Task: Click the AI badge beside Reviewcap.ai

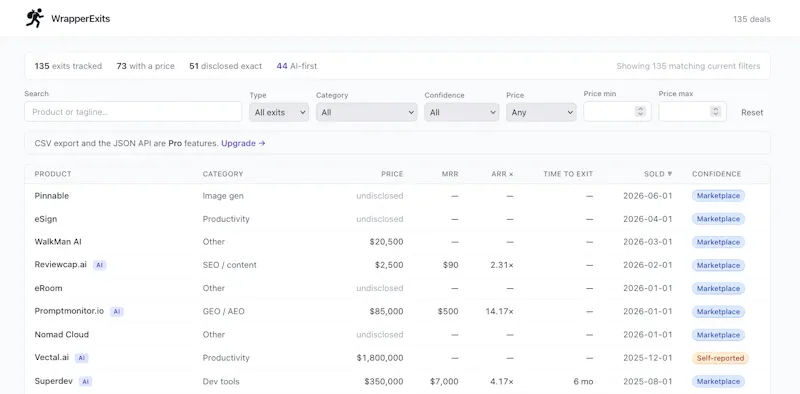Action: tap(99, 265)
